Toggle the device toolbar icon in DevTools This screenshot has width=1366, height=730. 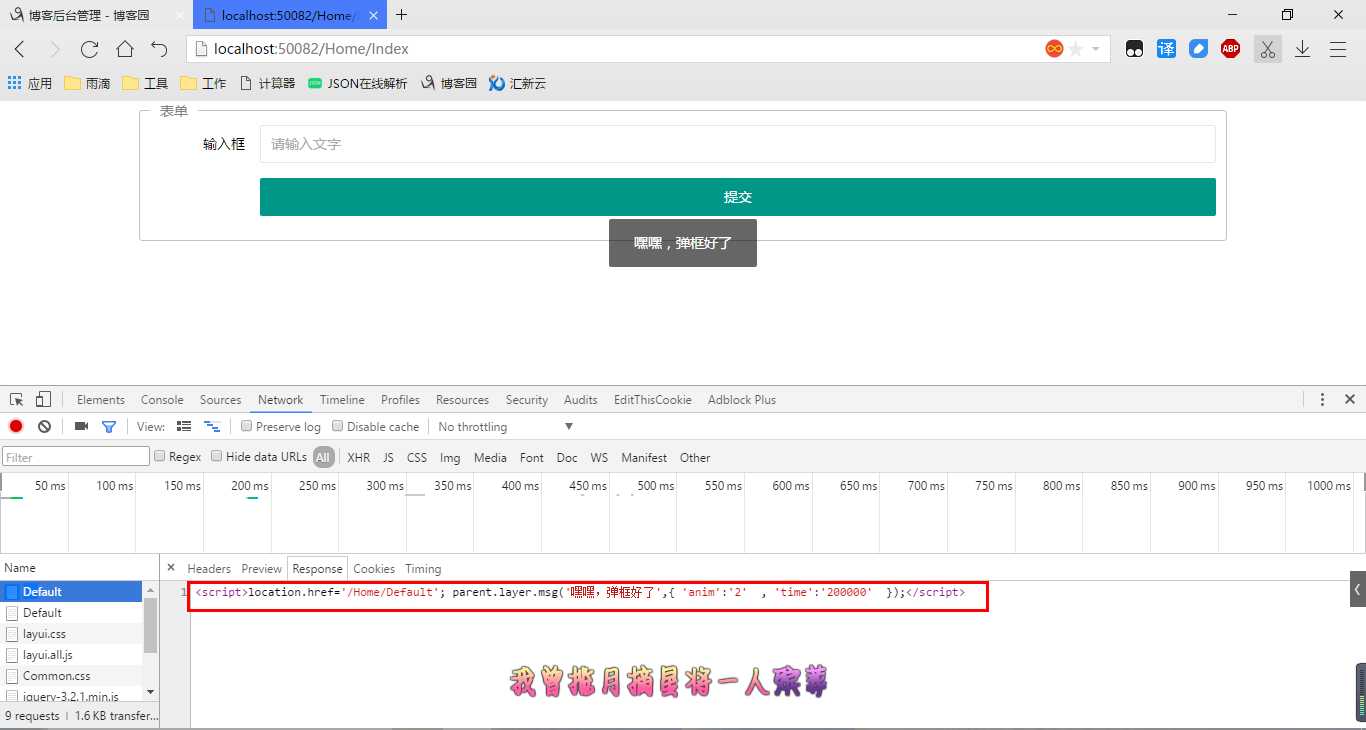point(43,399)
